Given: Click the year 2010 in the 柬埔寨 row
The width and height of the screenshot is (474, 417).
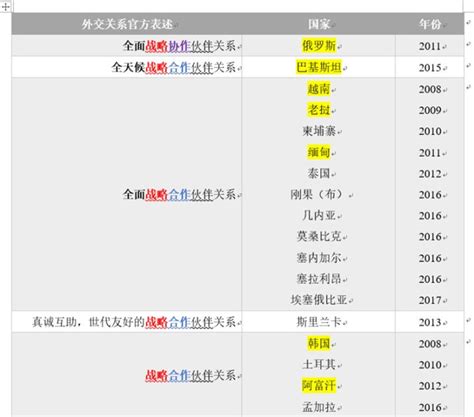Looking at the screenshot, I should (x=430, y=131).
